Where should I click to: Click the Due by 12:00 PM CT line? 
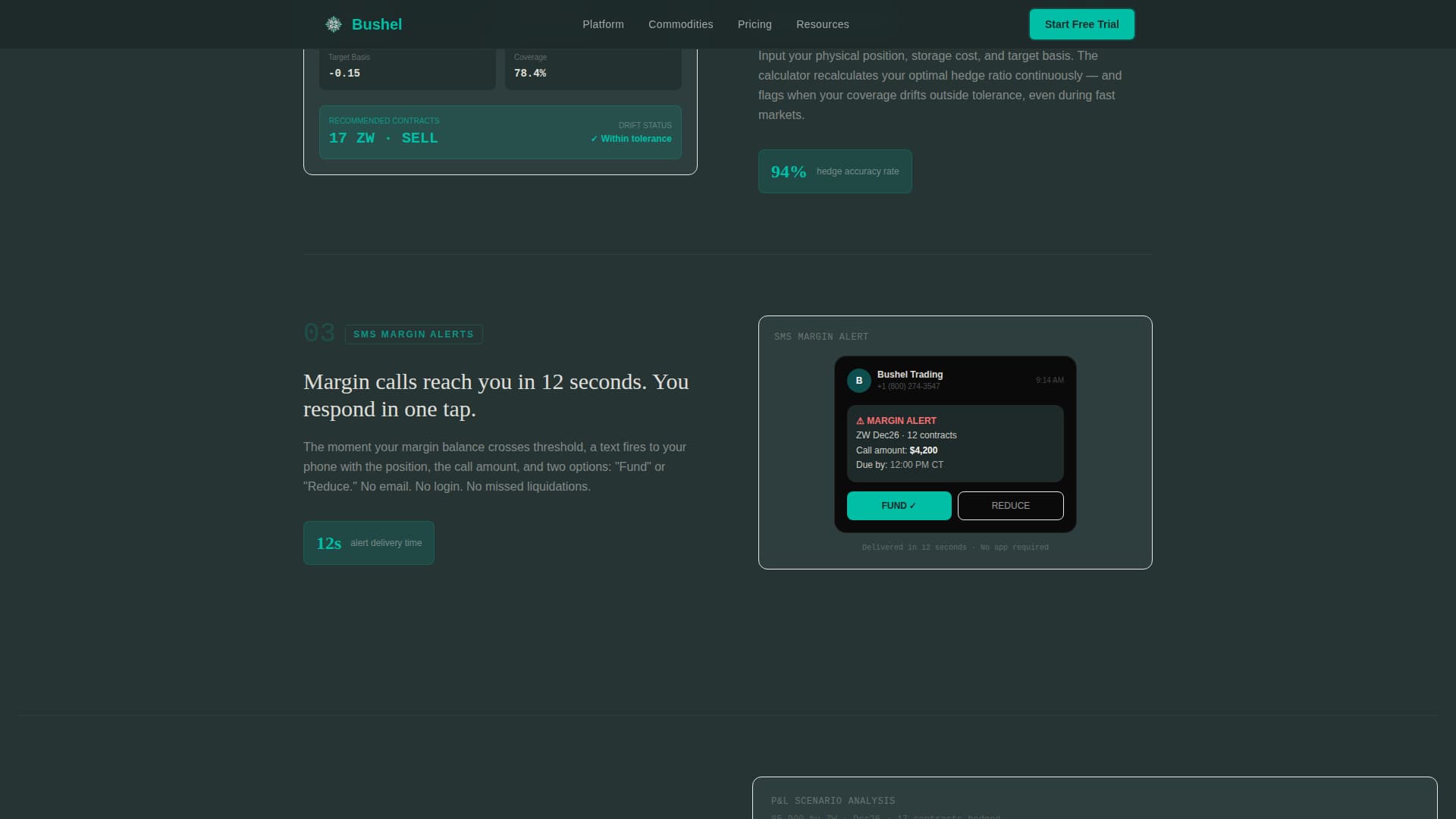(899, 465)
